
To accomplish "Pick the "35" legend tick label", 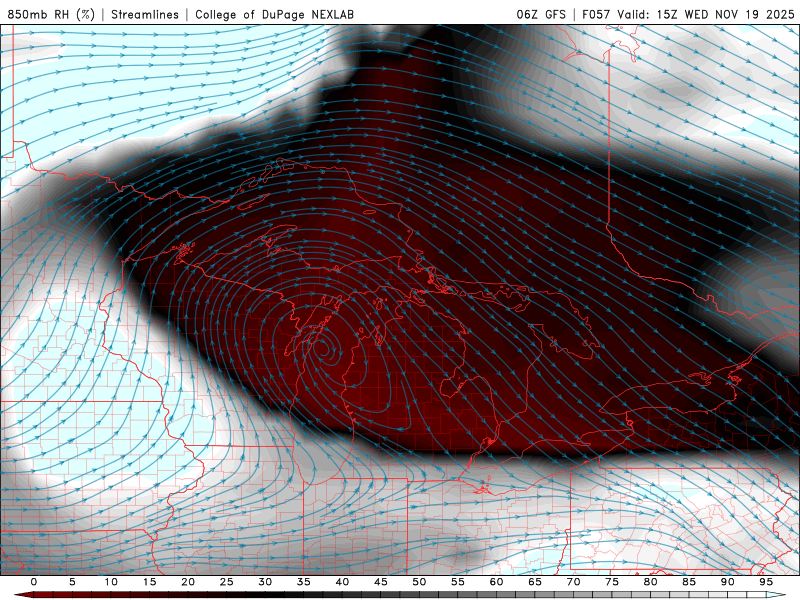I will [304, 582].
